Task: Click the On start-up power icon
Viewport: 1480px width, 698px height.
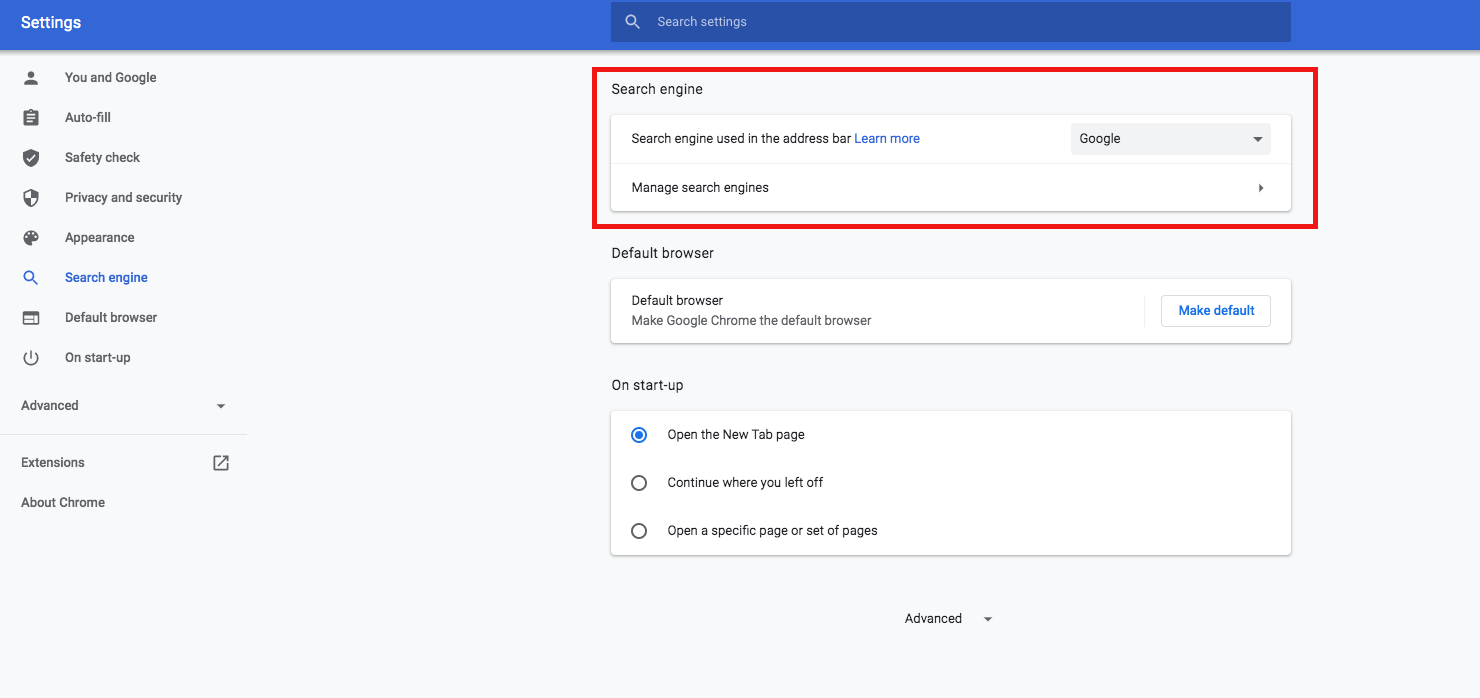Action: click(x=31, y=357)
